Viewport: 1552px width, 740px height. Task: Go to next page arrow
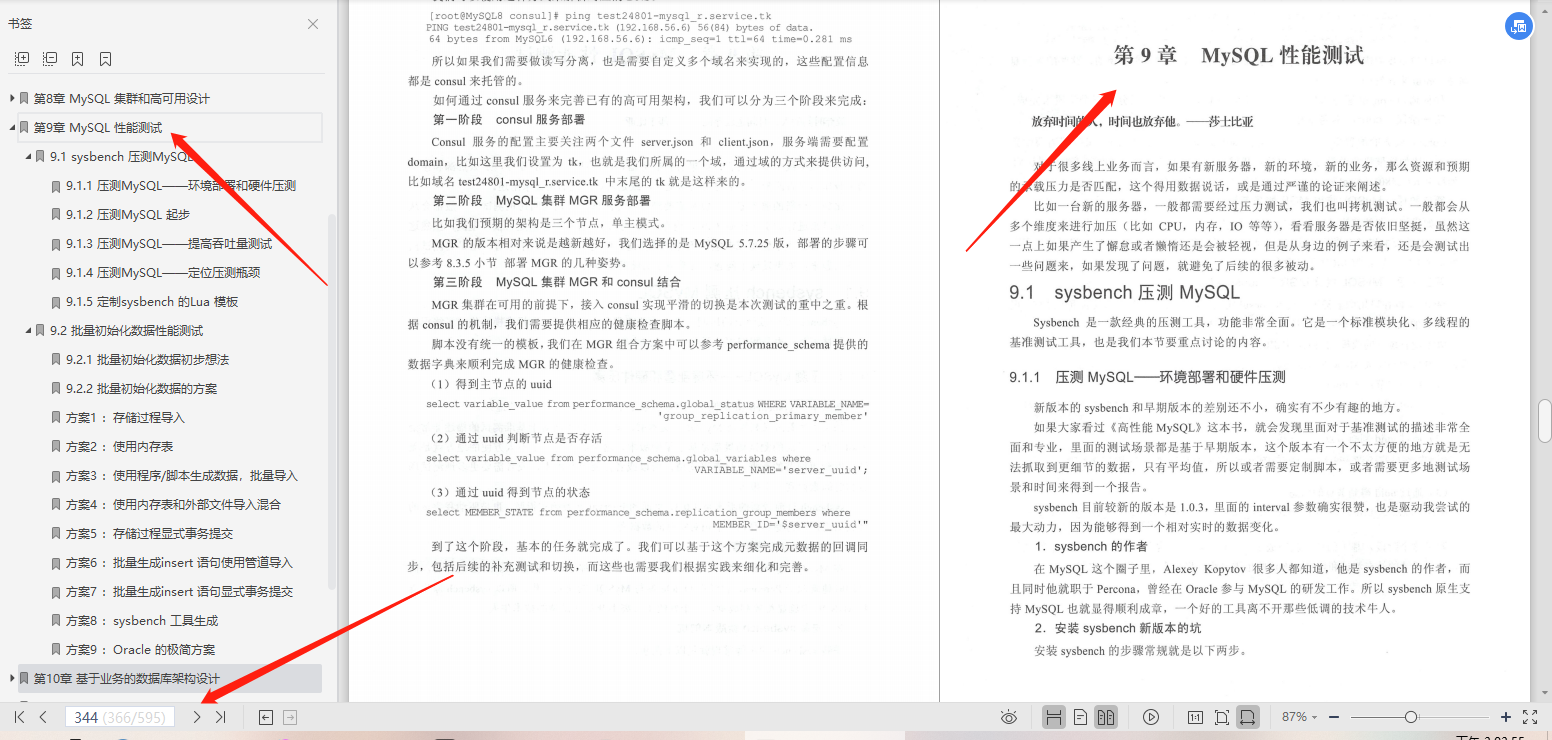197,717
